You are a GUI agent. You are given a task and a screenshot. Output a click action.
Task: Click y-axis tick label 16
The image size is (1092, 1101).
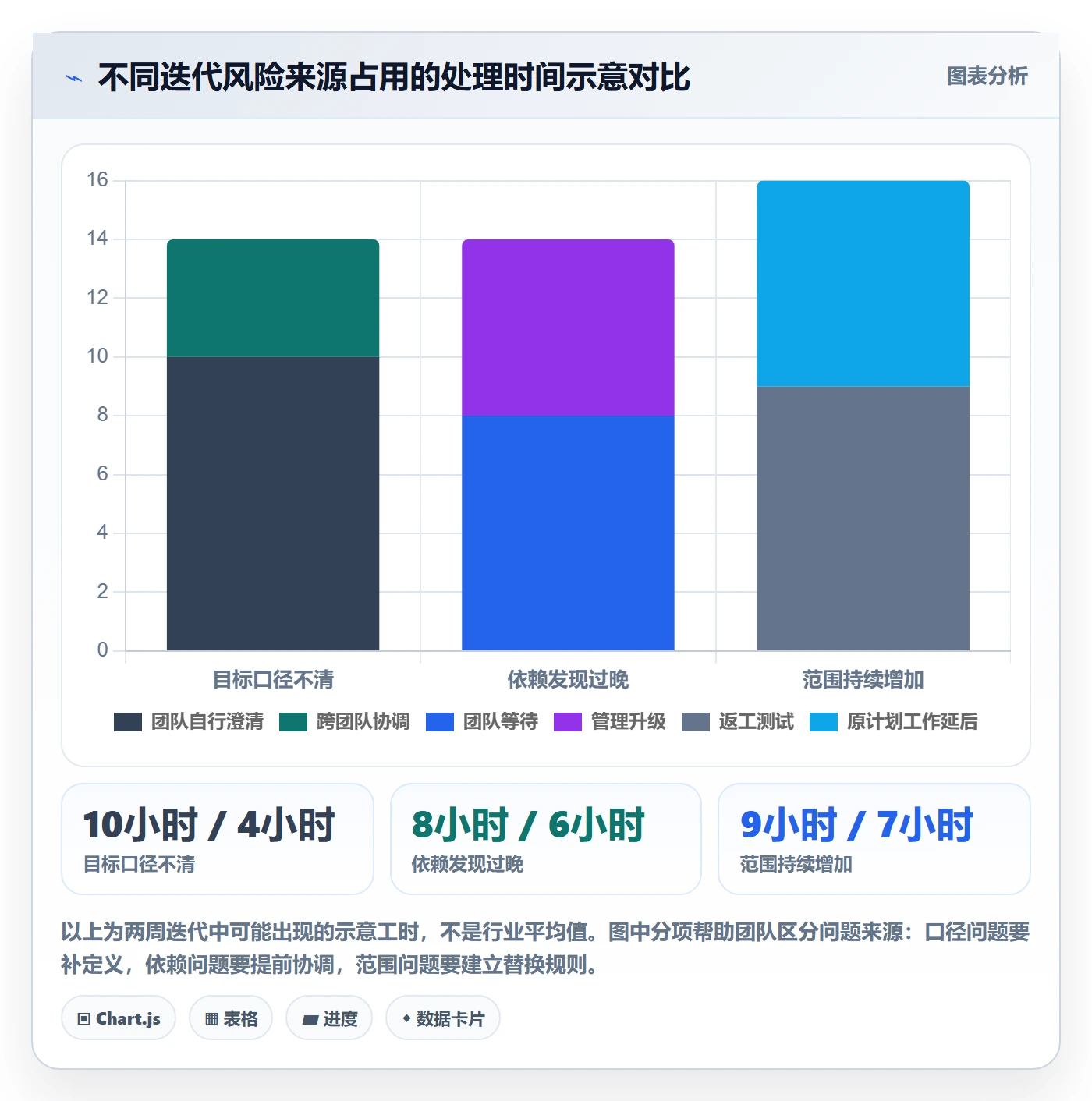coord(97,180)
